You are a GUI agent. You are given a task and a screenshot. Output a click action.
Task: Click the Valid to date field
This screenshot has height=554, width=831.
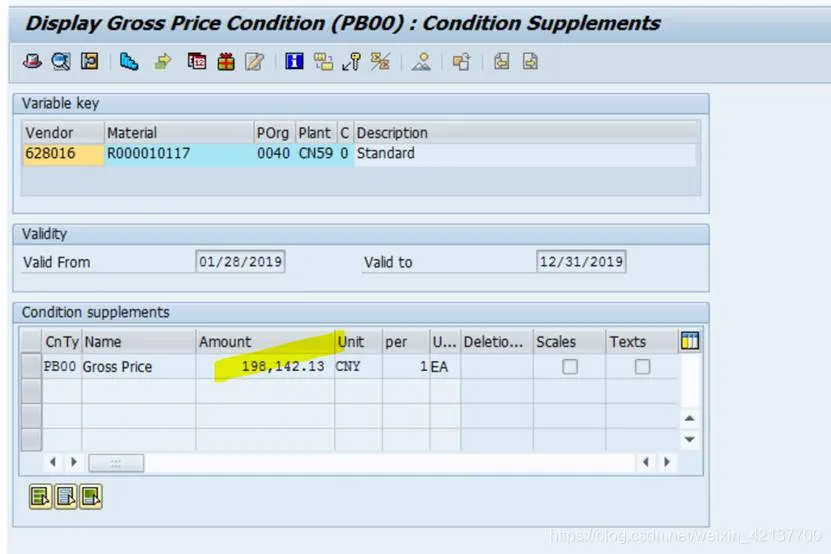click(x=581, y=262)
